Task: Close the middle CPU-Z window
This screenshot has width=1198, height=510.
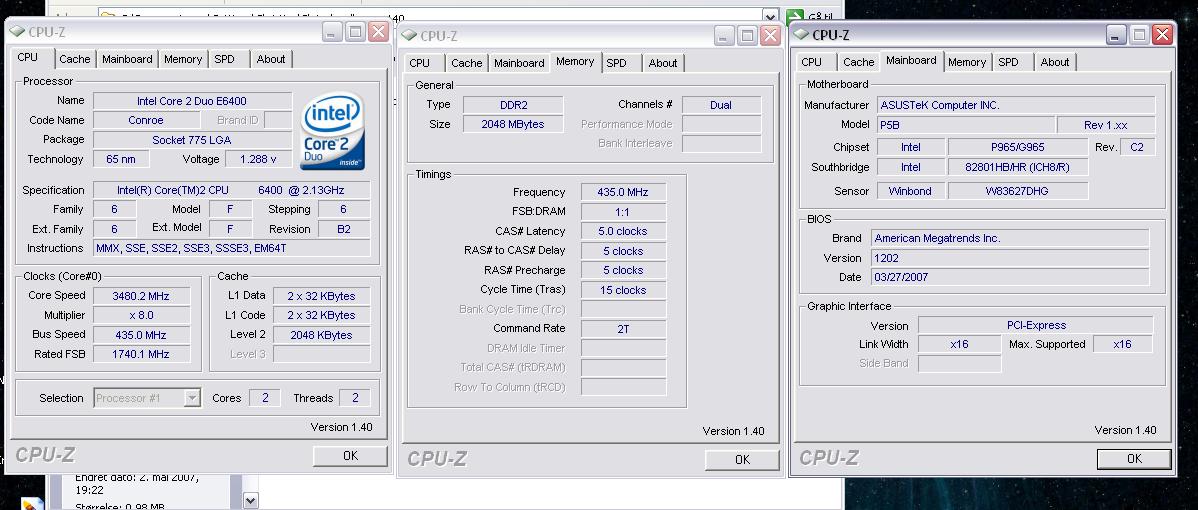Action: tap(770, 35)
